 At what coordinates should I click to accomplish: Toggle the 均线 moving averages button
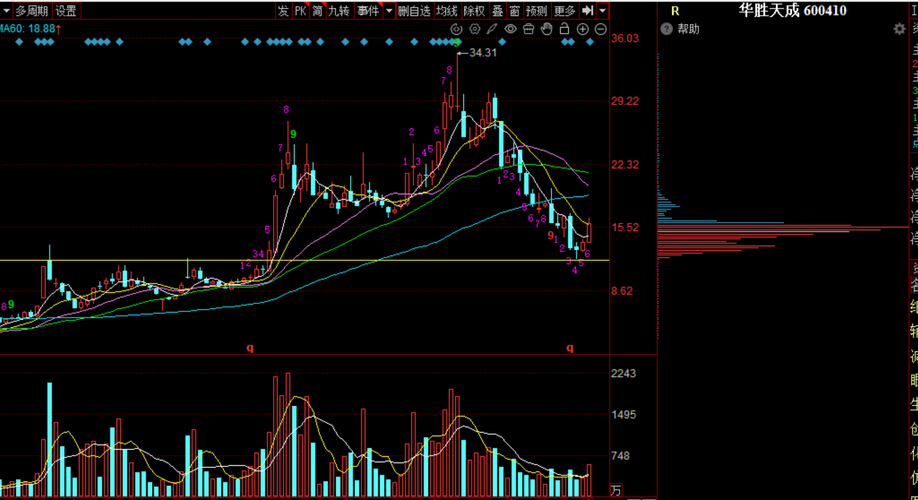pyautogui.click(x=446, y=11)
